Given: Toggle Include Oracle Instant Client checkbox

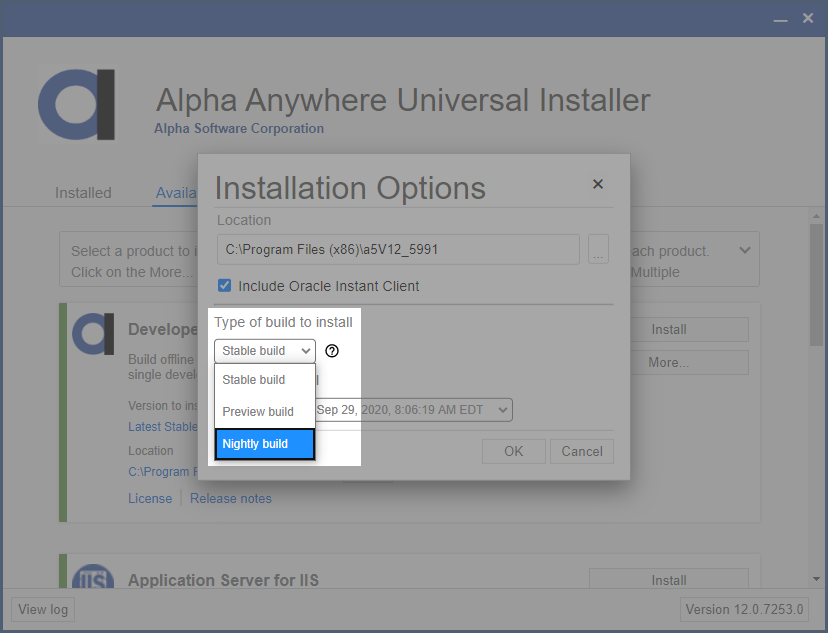Looking at the screenshot, I should [x=224, y=286].
